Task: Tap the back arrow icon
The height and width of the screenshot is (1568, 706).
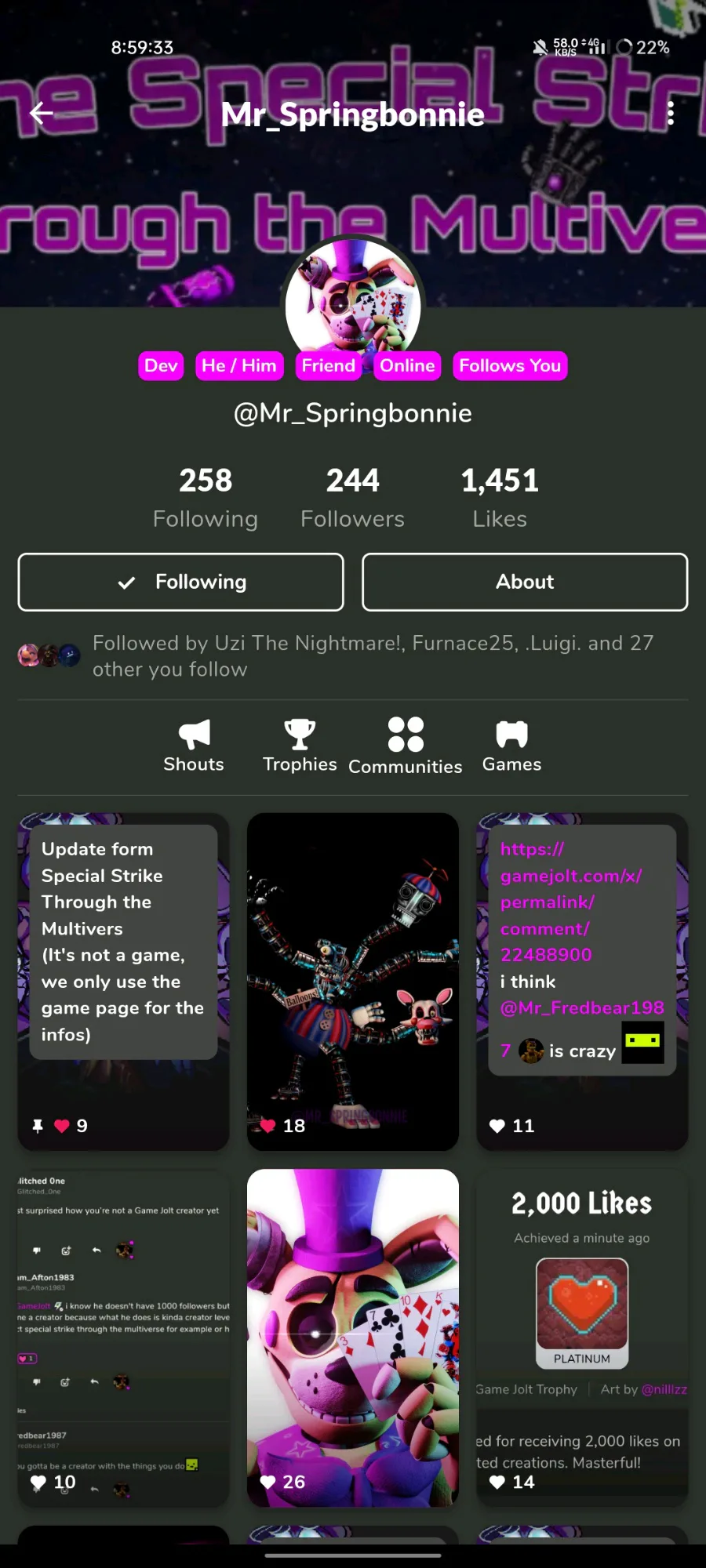Action: [x=42, y=114]
